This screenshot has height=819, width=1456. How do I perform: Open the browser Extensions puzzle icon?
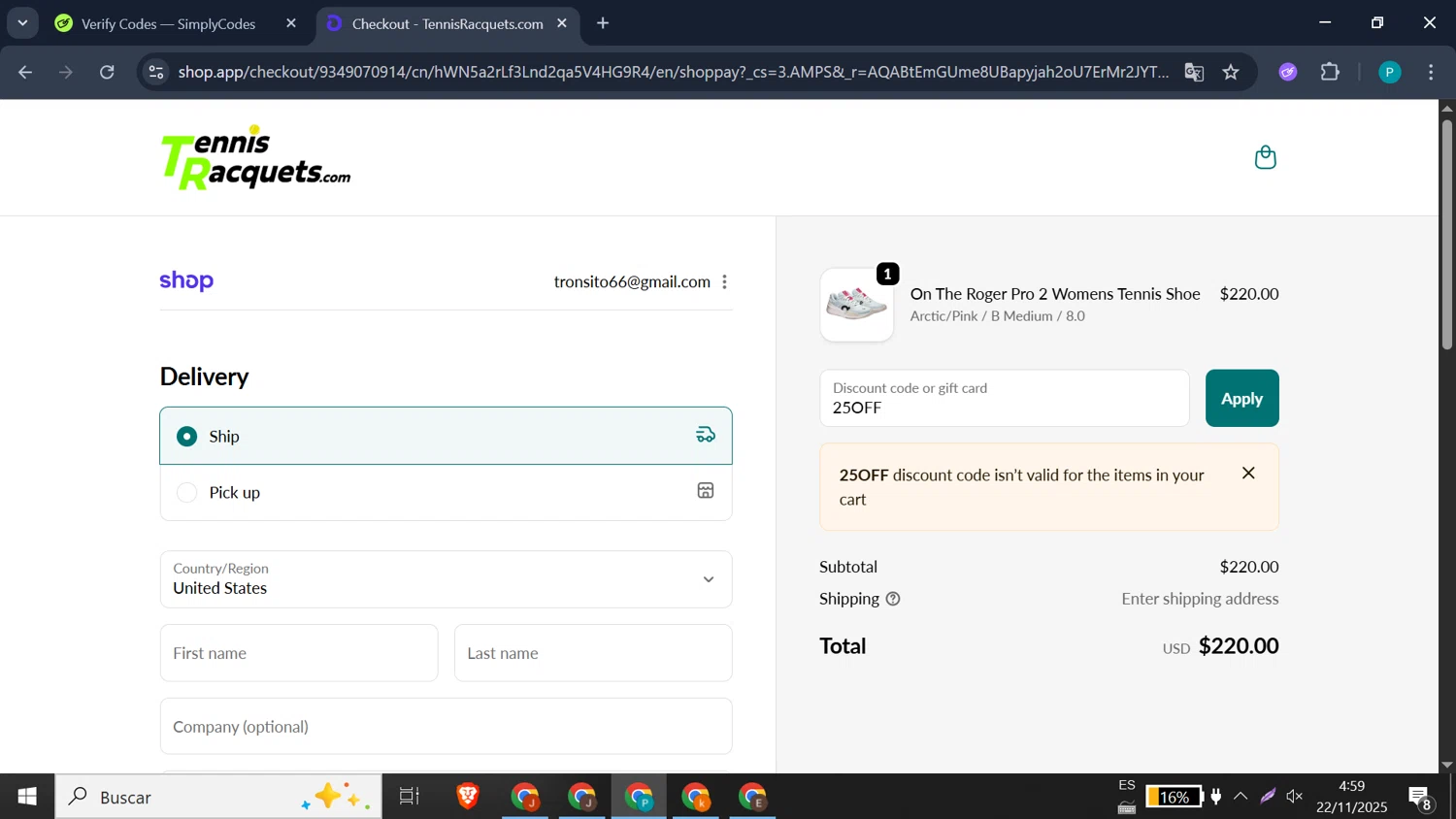1330,72
